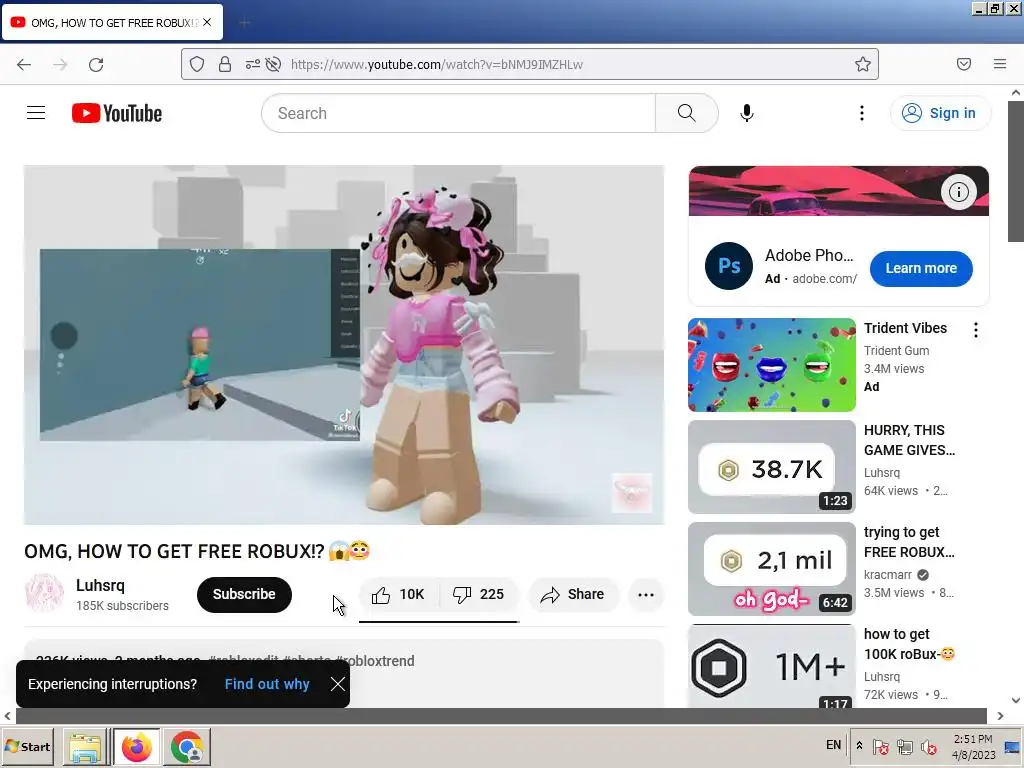Start voice search with the microphone
Viewport: 1024px width, 768px height.
(x=746, y=113)
